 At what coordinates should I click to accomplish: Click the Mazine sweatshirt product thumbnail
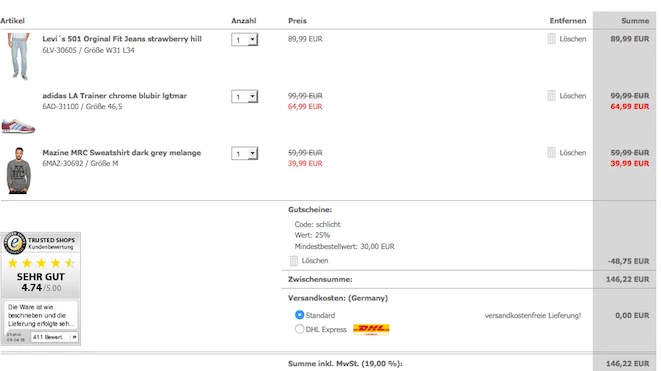tap(19, 170)
